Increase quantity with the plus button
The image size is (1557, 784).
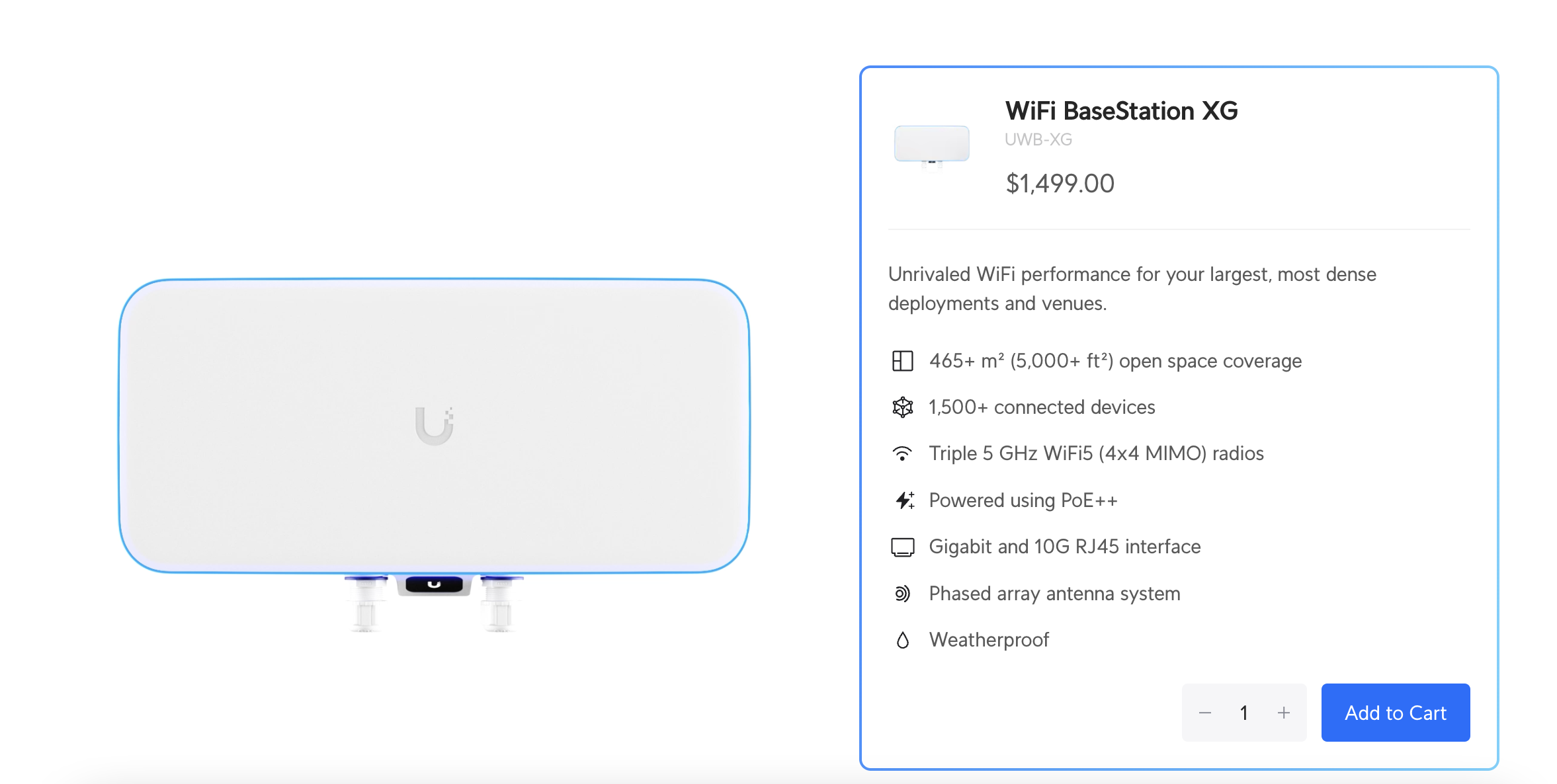[1284, 713]
